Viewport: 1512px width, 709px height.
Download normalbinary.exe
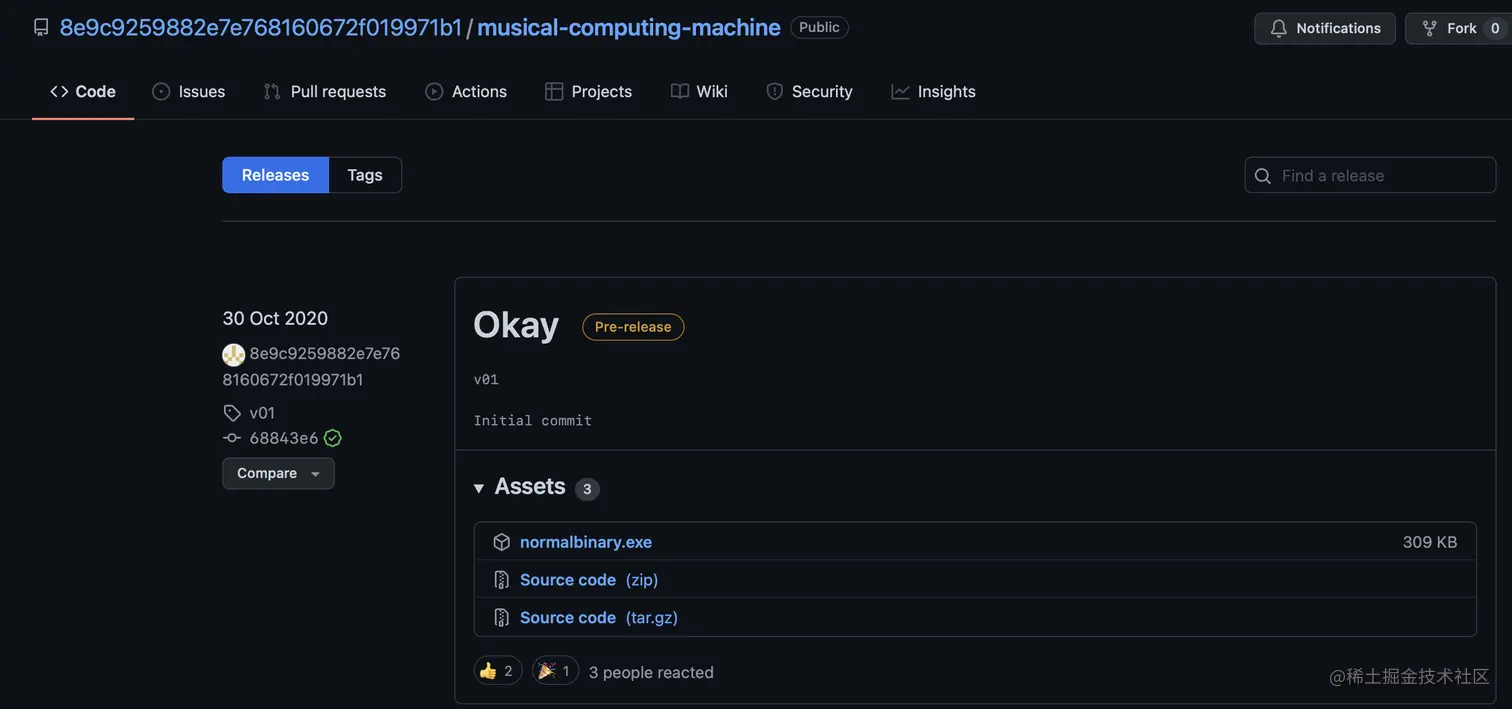586,542
